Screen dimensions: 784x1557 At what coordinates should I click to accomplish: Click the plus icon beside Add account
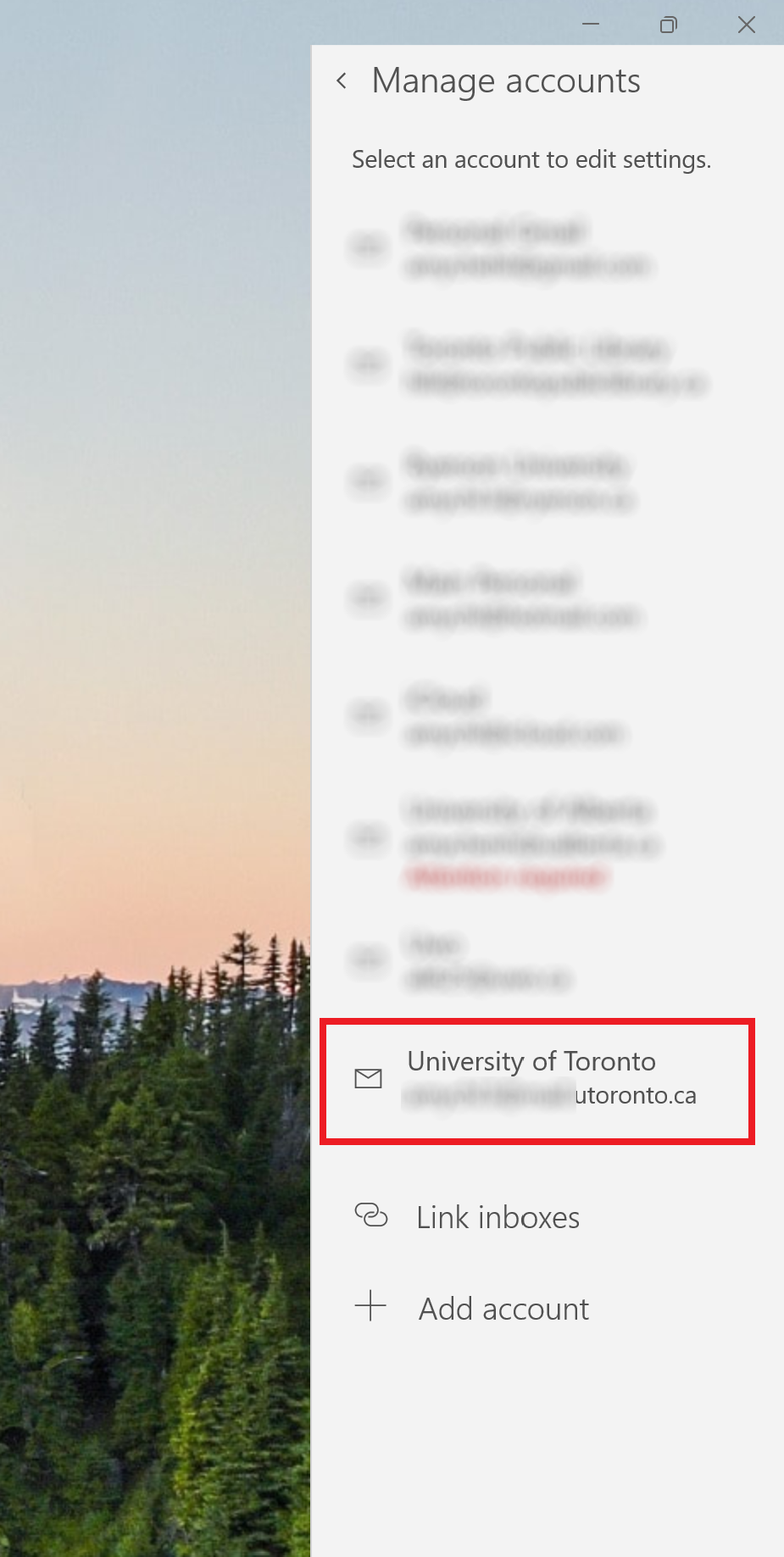coord(370,1307)
